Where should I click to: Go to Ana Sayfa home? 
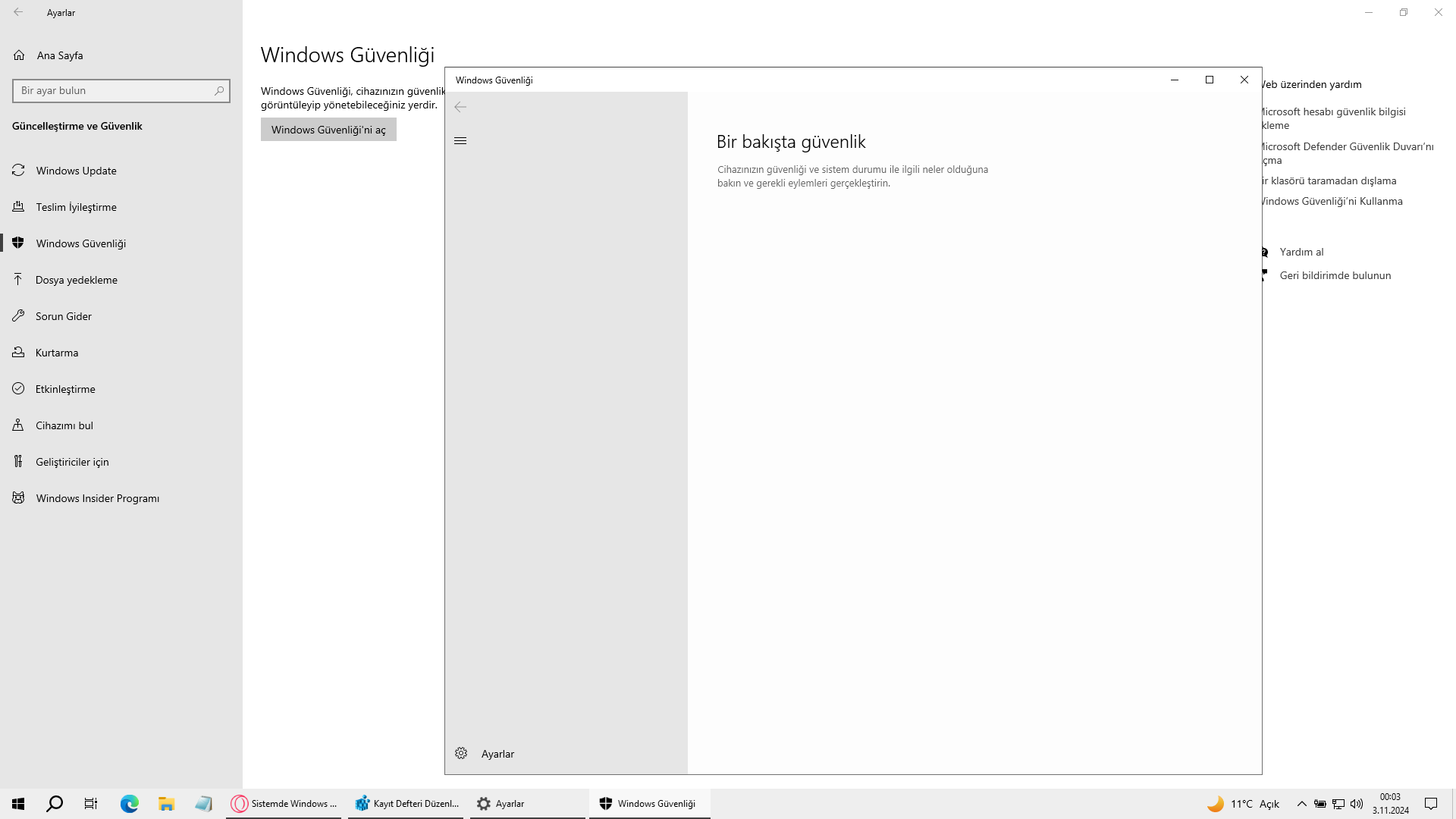click(59, 55)
